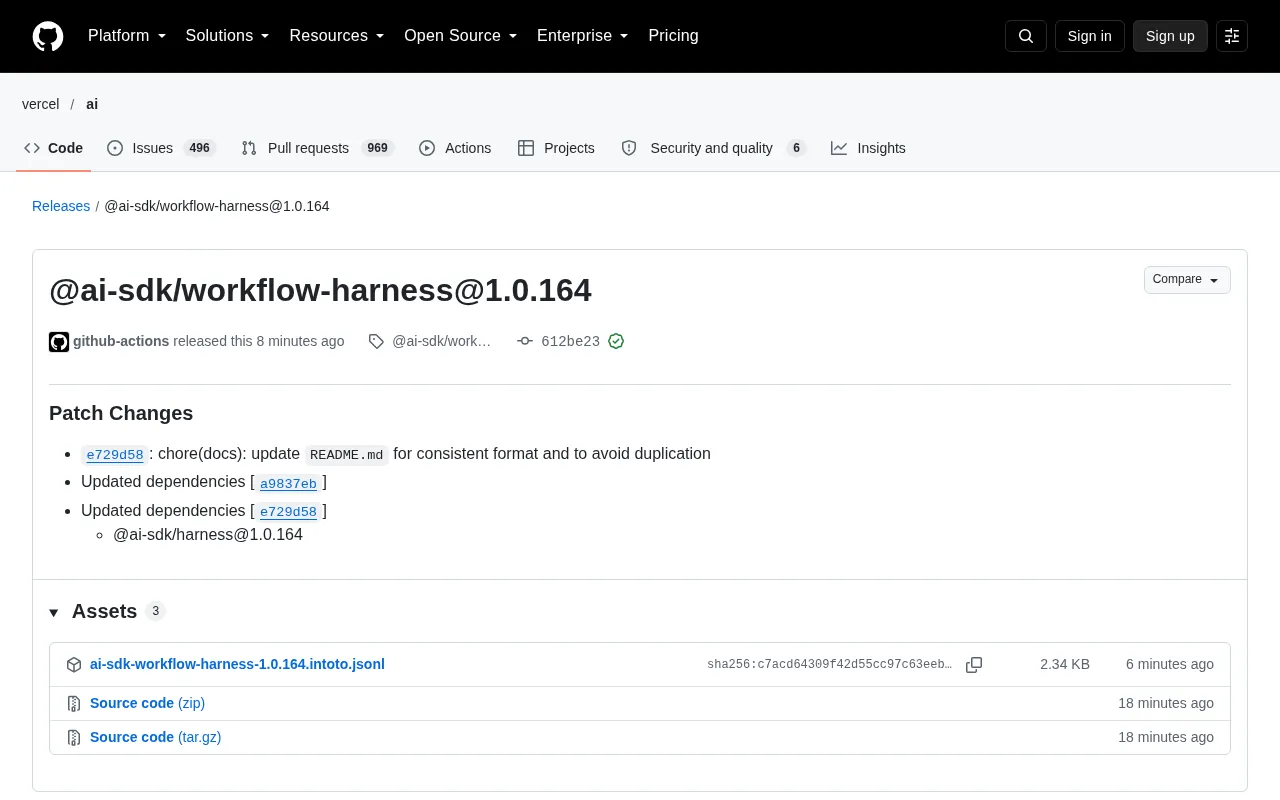Click the github-actions avatar
This screenshot has height=800, width=1280.
(59, 342)
